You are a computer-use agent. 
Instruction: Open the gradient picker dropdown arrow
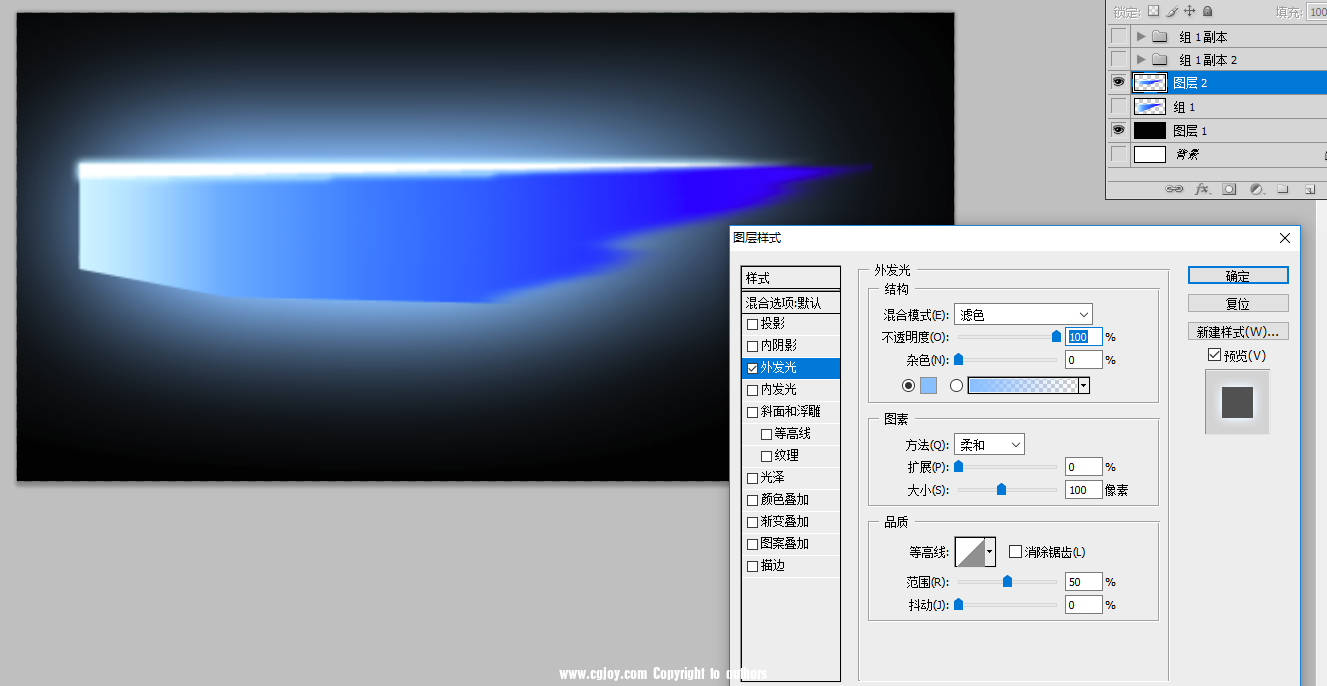pyautogui.click(x=1083, y=385)
